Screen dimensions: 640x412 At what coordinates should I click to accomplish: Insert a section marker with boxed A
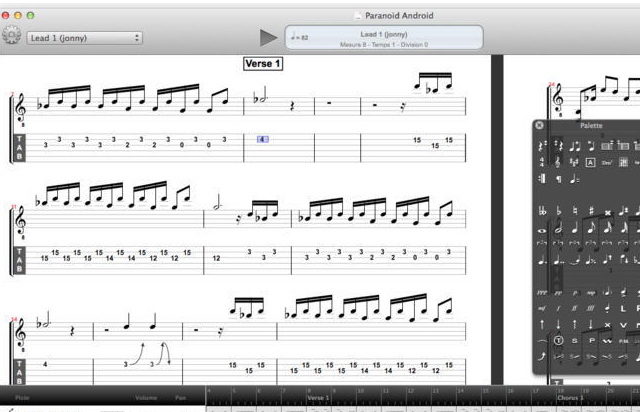point(590,163)
